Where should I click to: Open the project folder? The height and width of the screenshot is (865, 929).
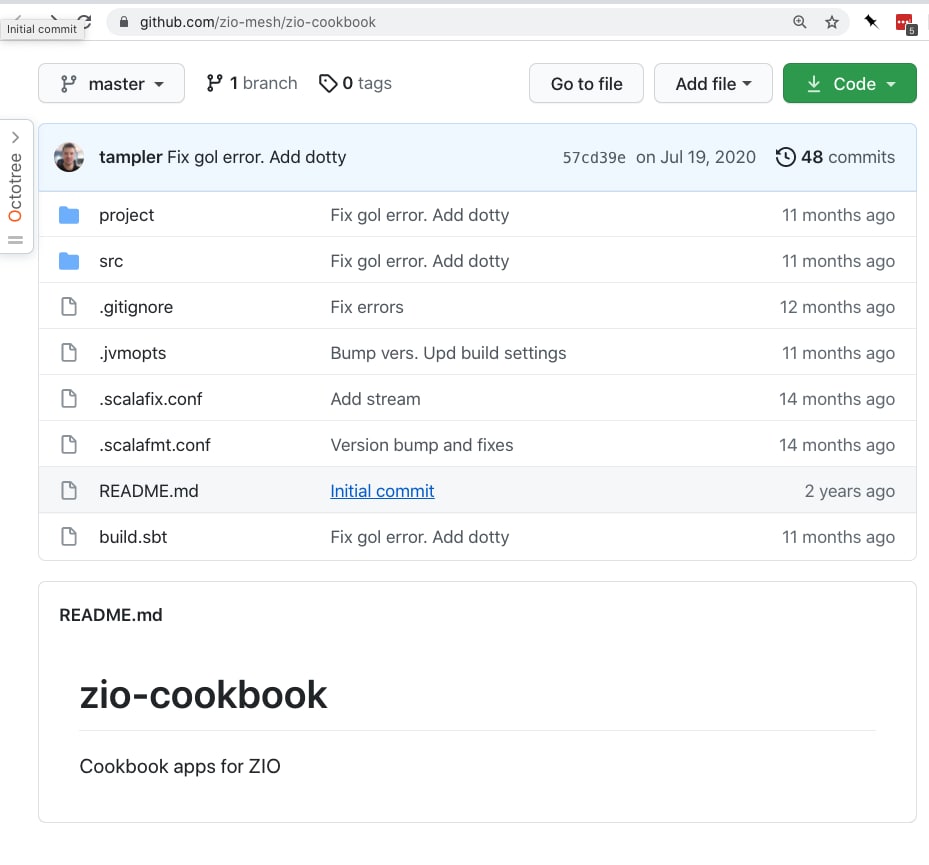tap(126, 215)
